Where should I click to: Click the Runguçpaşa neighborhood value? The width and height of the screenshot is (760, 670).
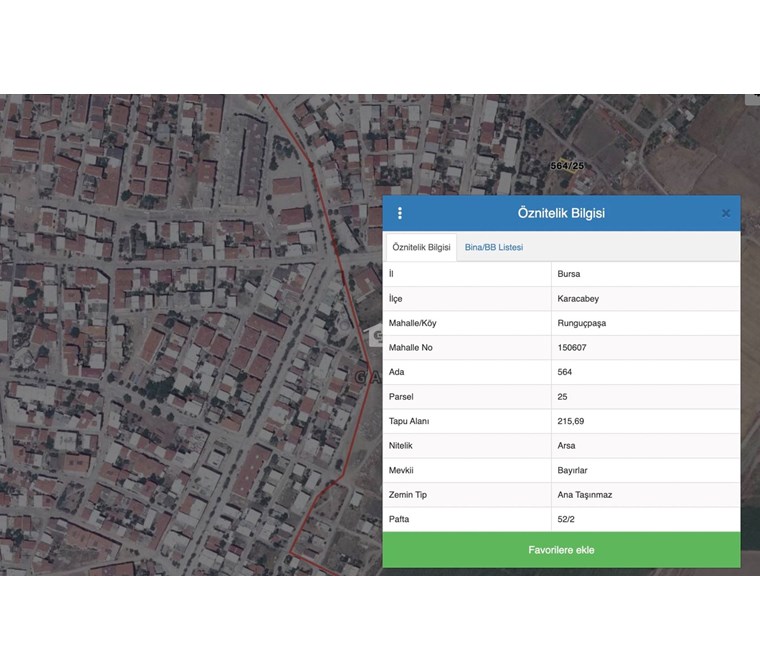coord(582,323)
